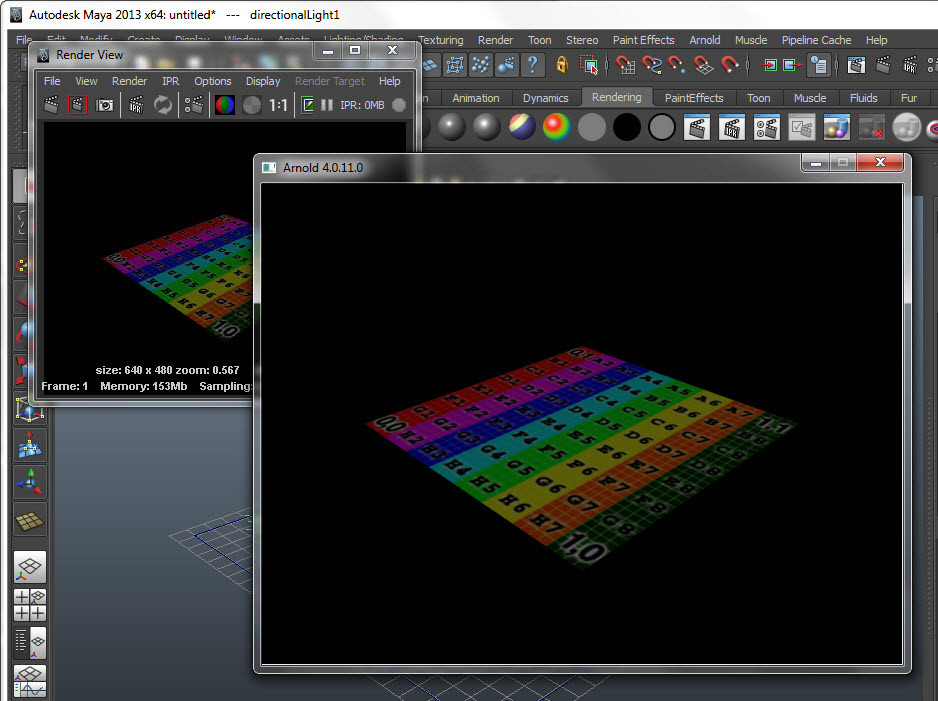Open the IPR menu in Render View
938x701 pixels.
coord(170,81)
